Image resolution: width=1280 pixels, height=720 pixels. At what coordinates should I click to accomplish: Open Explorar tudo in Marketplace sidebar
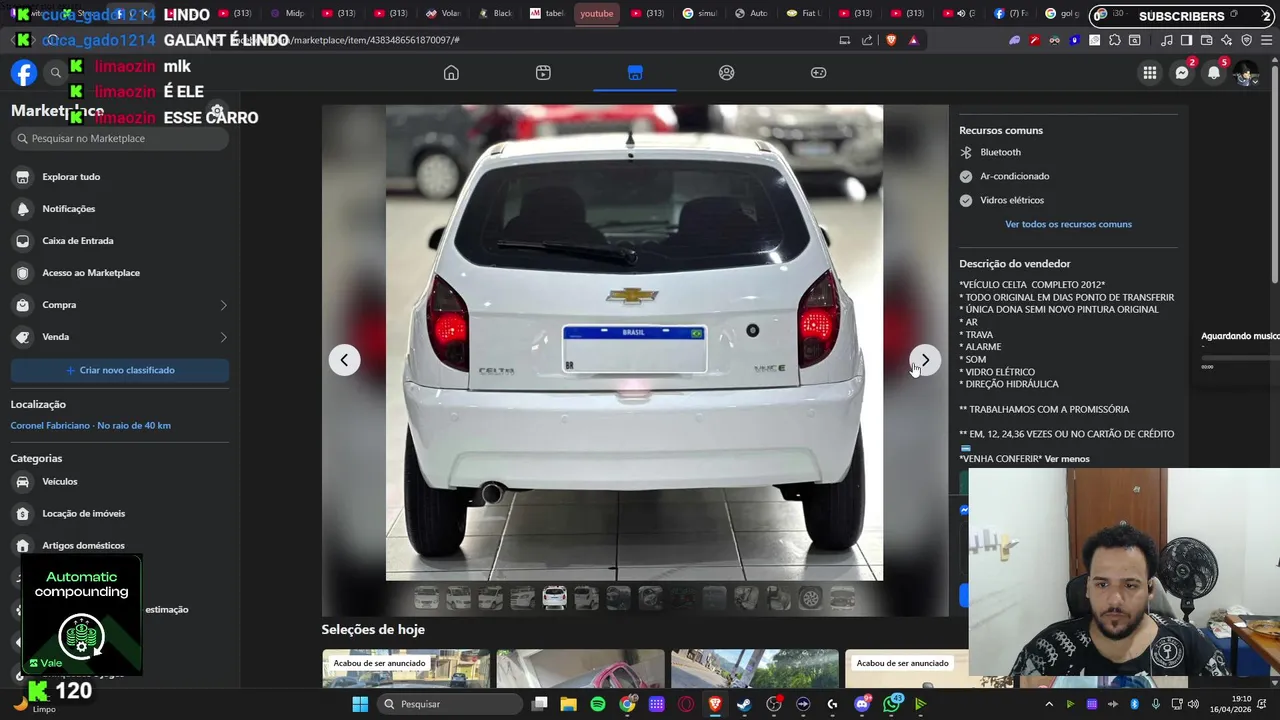click(x=120, y=177)
